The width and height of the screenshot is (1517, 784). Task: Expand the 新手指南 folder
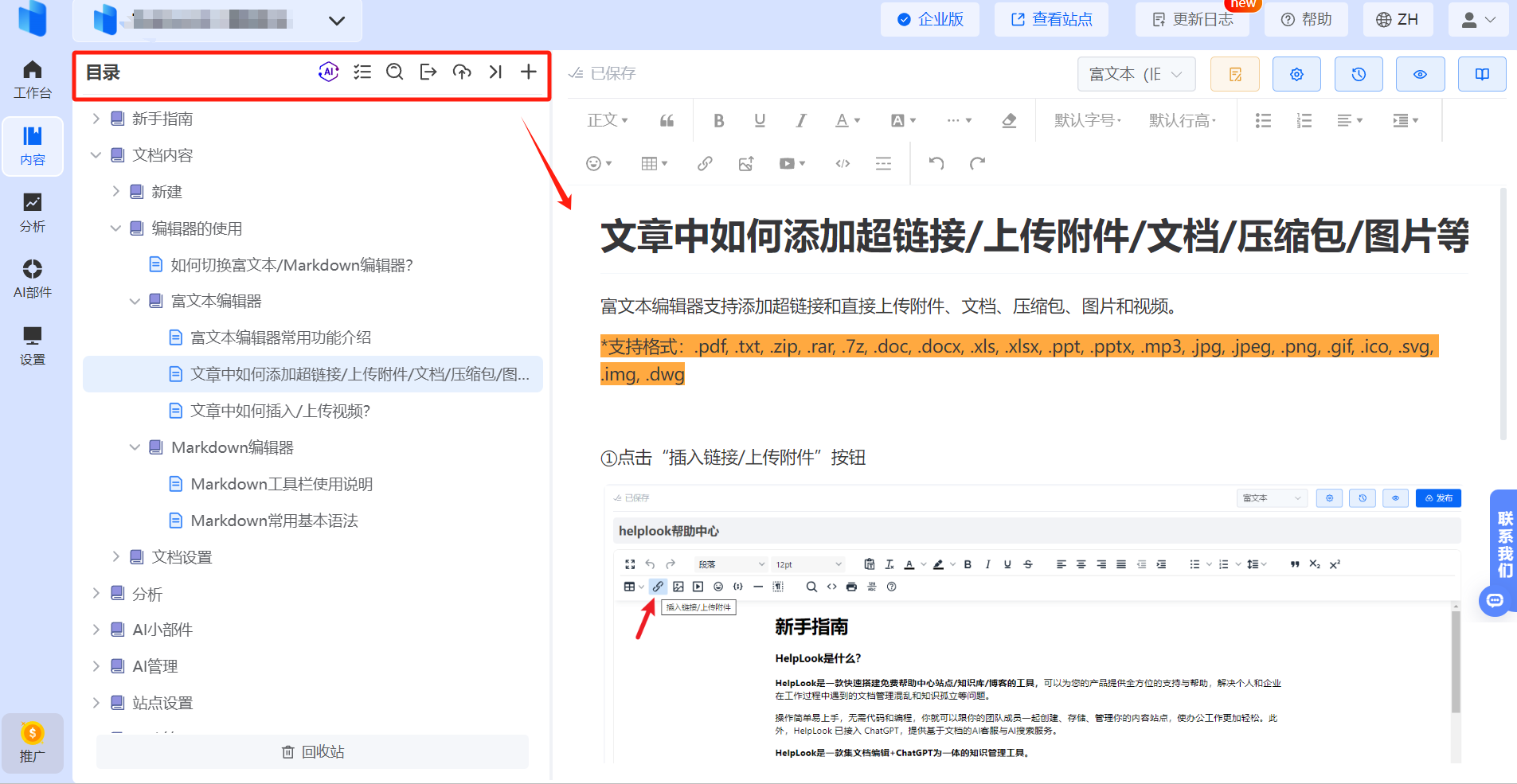(x=96, y=119)
